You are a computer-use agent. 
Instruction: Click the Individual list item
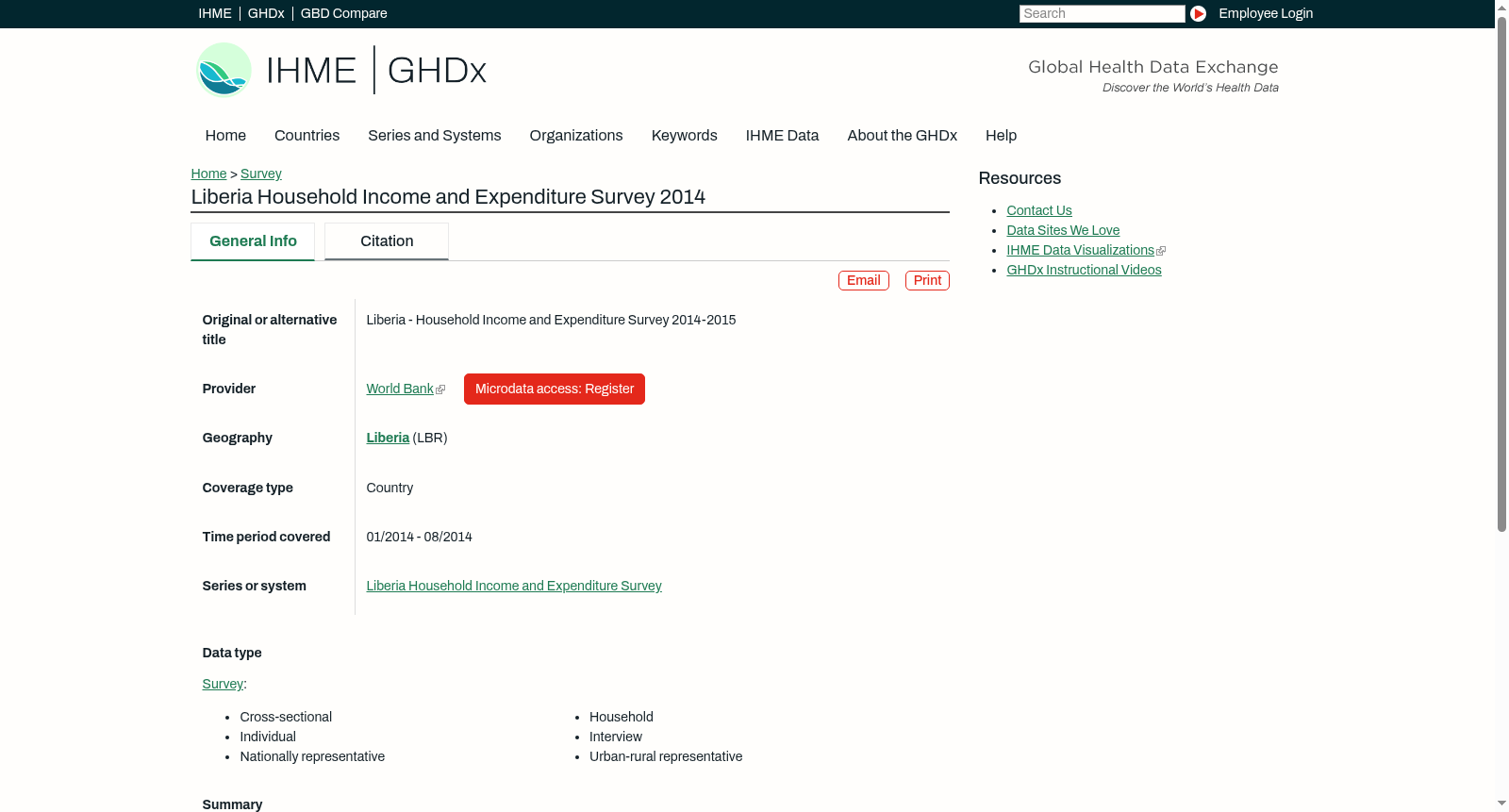coord(268,737)
